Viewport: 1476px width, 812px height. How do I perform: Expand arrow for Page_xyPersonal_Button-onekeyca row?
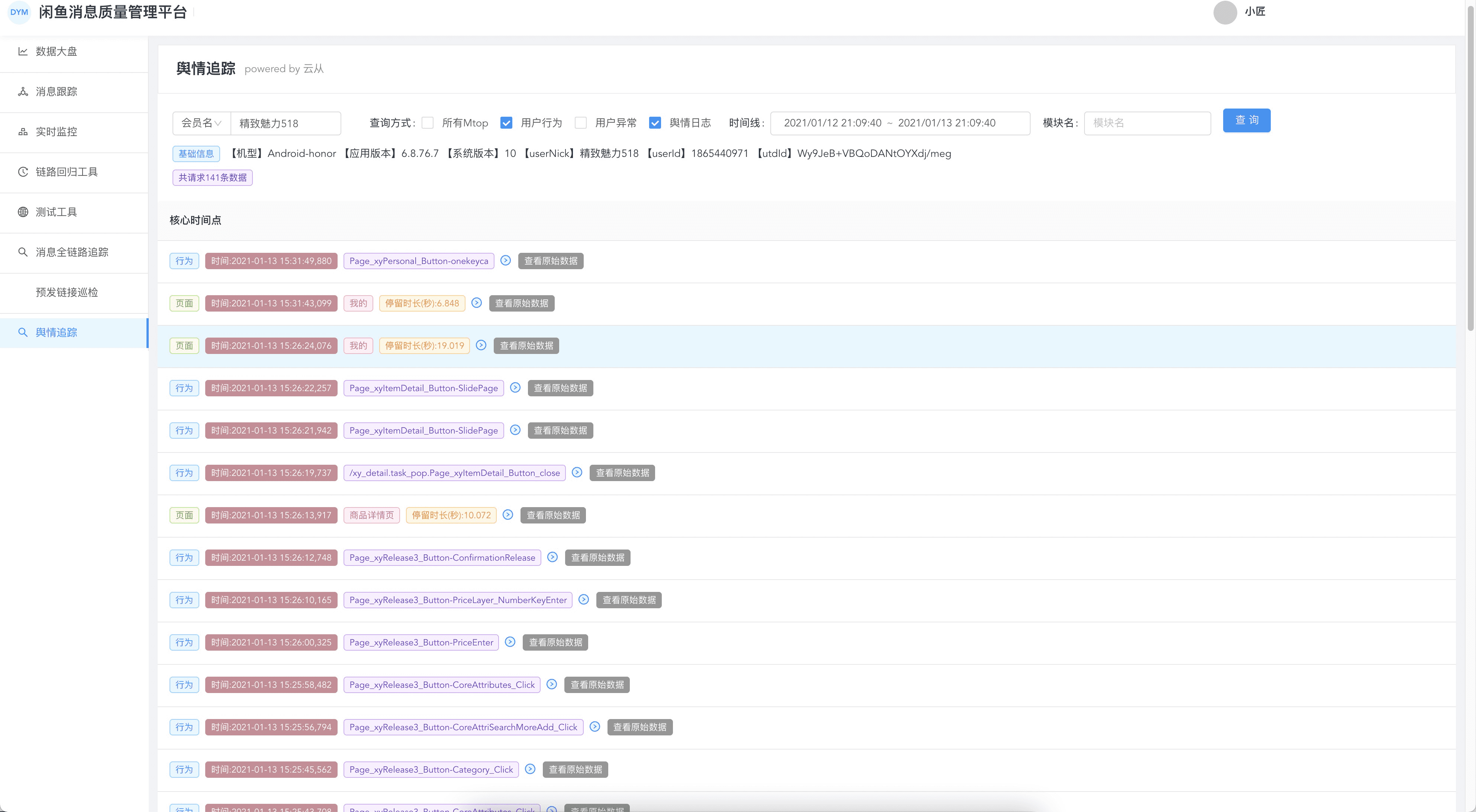(505, 260)
